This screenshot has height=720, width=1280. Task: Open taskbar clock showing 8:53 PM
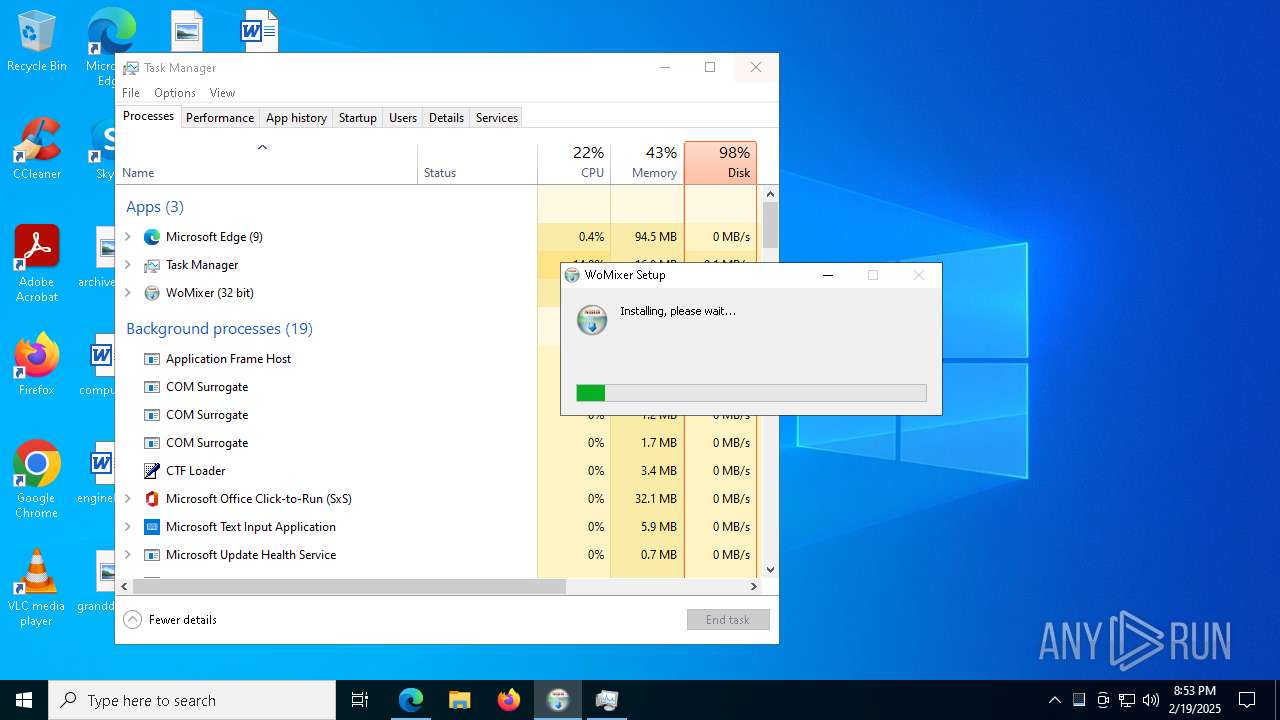coord(1195,700)
